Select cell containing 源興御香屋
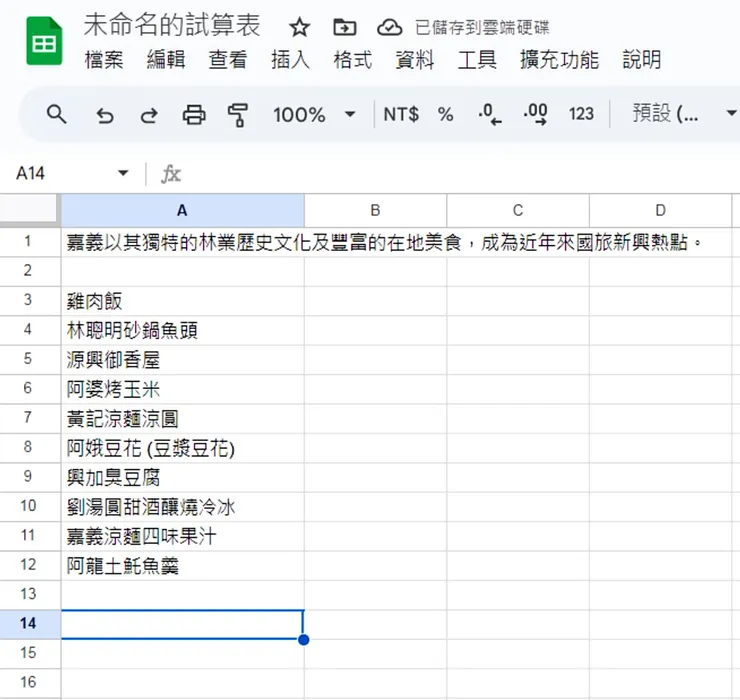740x700 pixels. point(183,360)
